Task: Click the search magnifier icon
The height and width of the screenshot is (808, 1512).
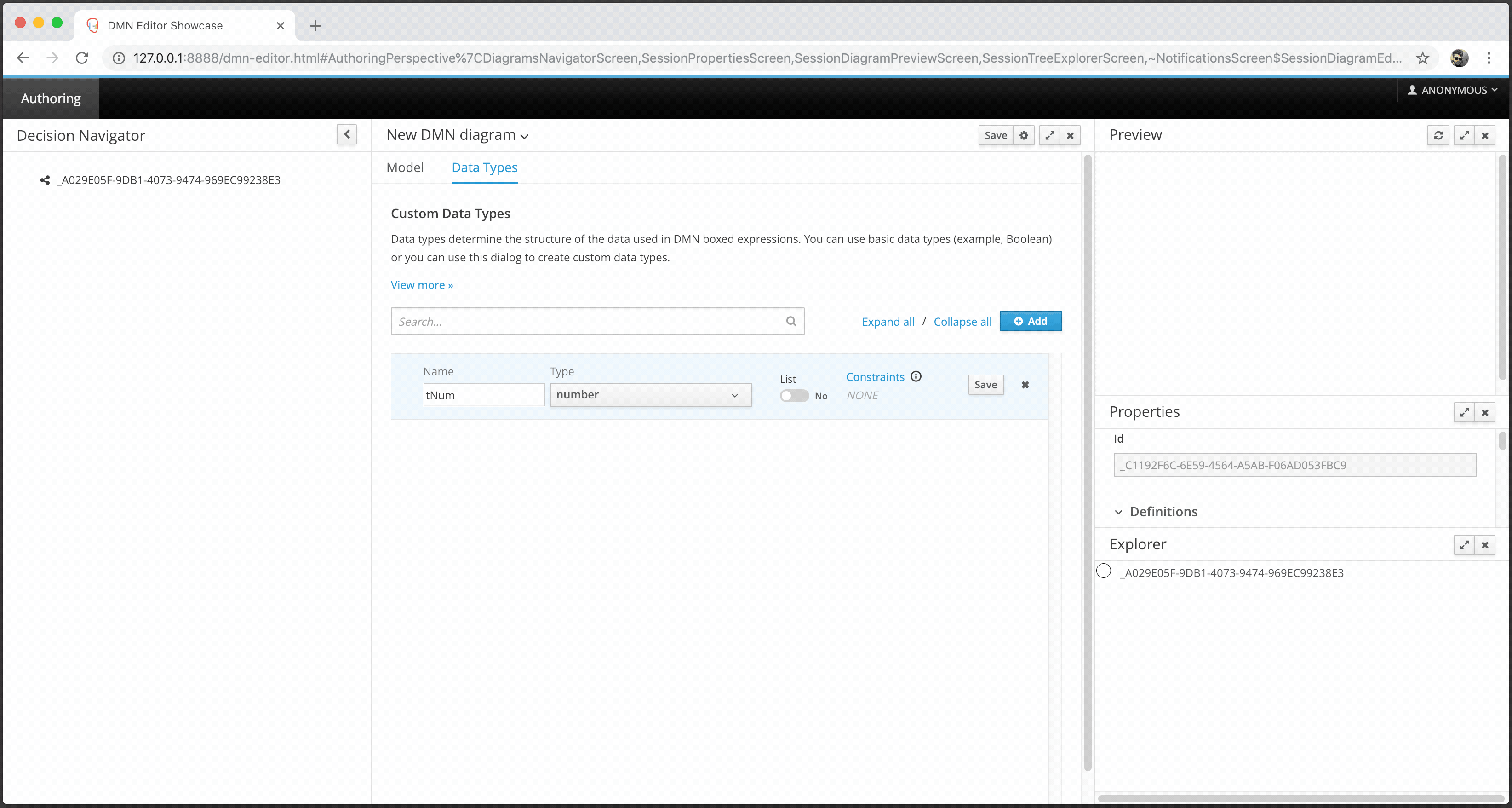Action: [790, 321]
